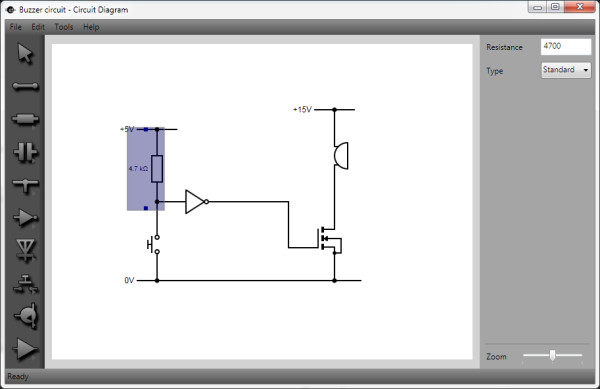Screen dimensions: 600x389
Task: Click the Resistance input field
Action: point(566,47)
